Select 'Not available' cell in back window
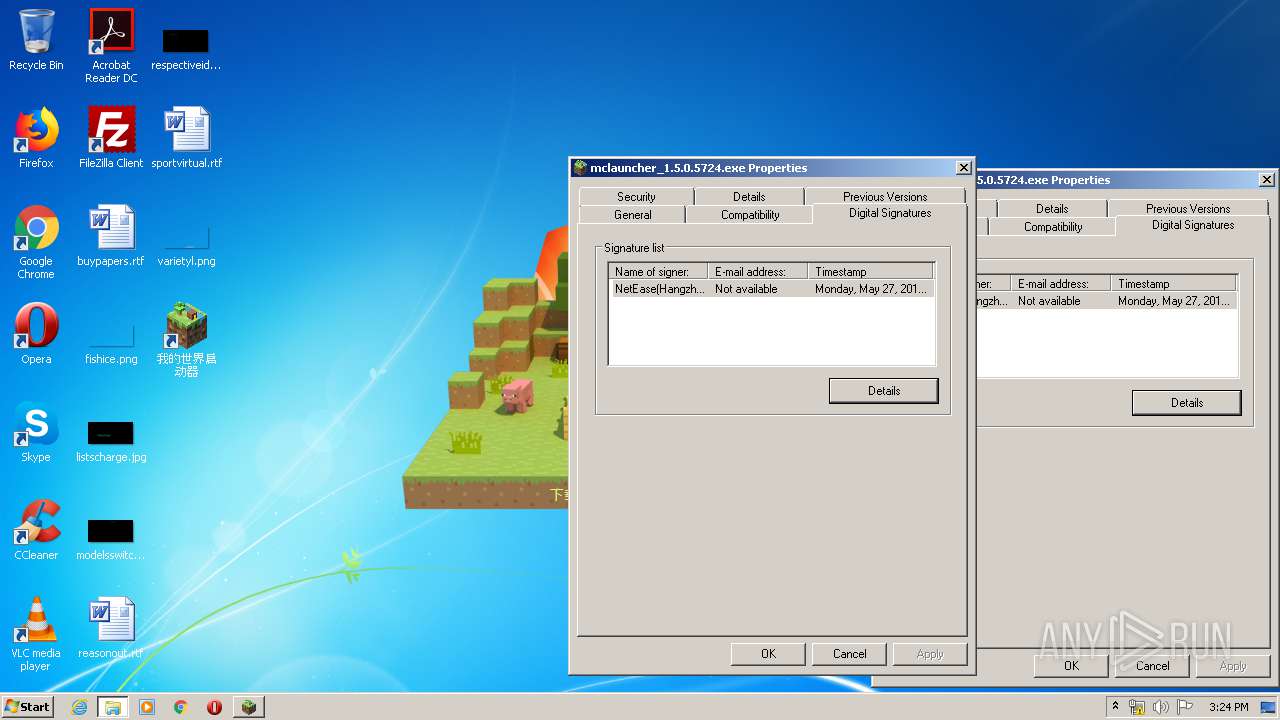Image resolution: width=1280 pixels, height=720 pixels. pyautogui.click(x=1049, y=301)
